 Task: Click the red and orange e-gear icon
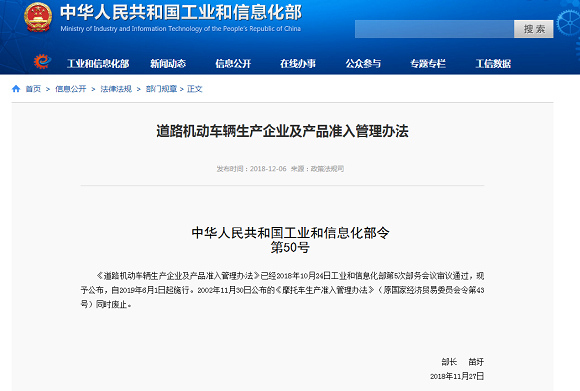click(42, 61)
